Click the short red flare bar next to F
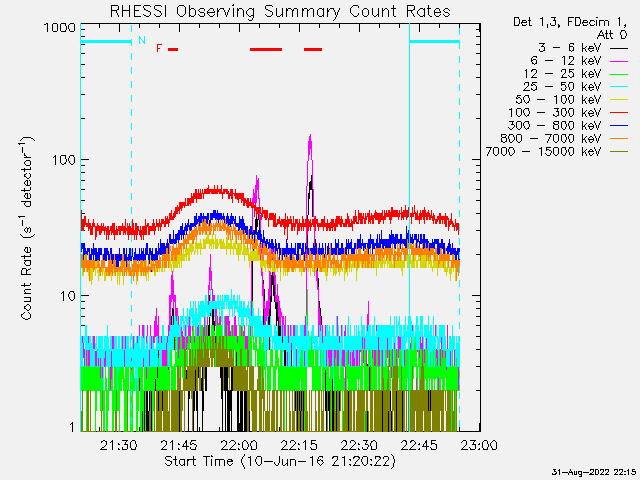 [x=173, y=49]
